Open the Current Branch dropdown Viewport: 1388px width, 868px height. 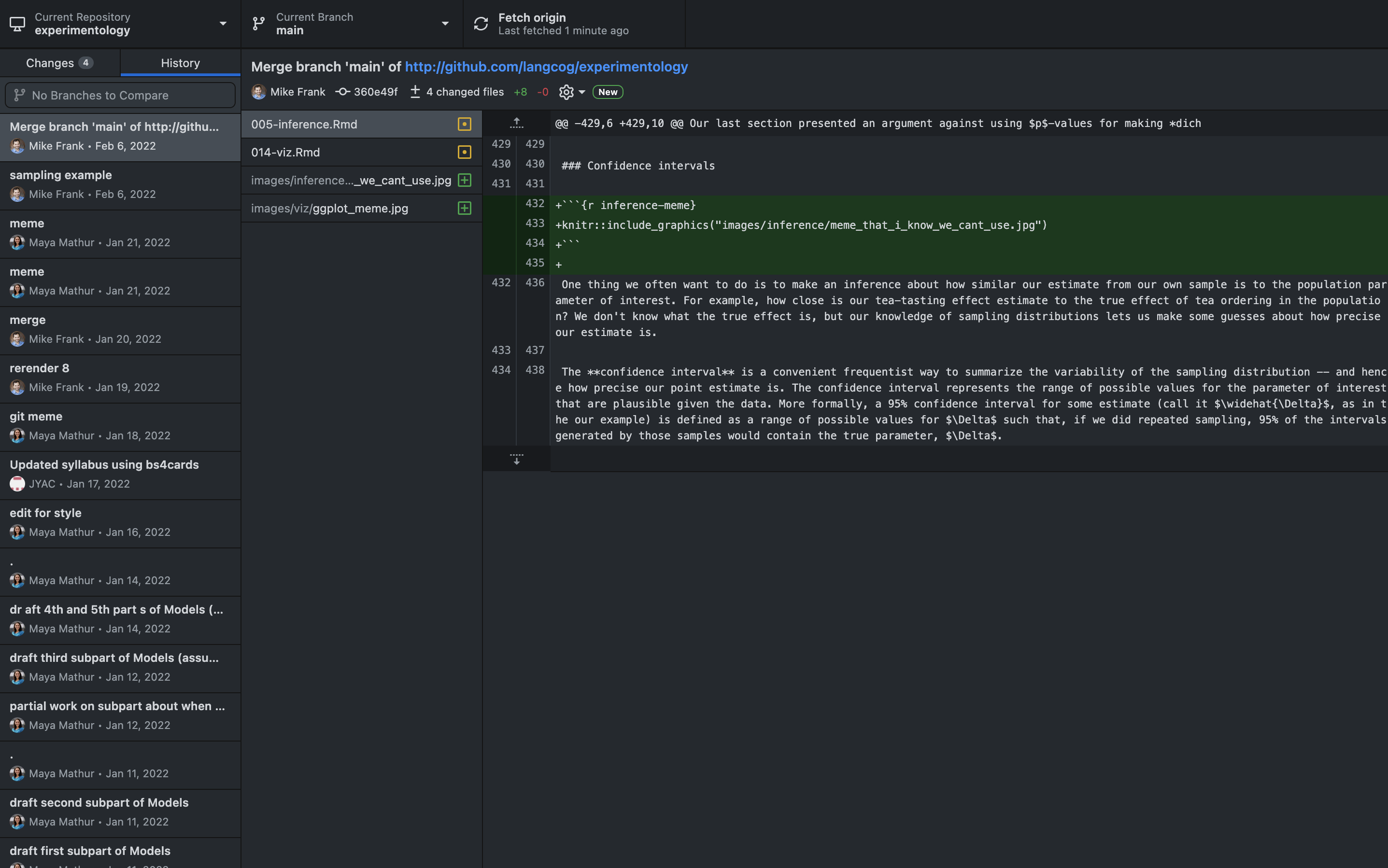352,24
